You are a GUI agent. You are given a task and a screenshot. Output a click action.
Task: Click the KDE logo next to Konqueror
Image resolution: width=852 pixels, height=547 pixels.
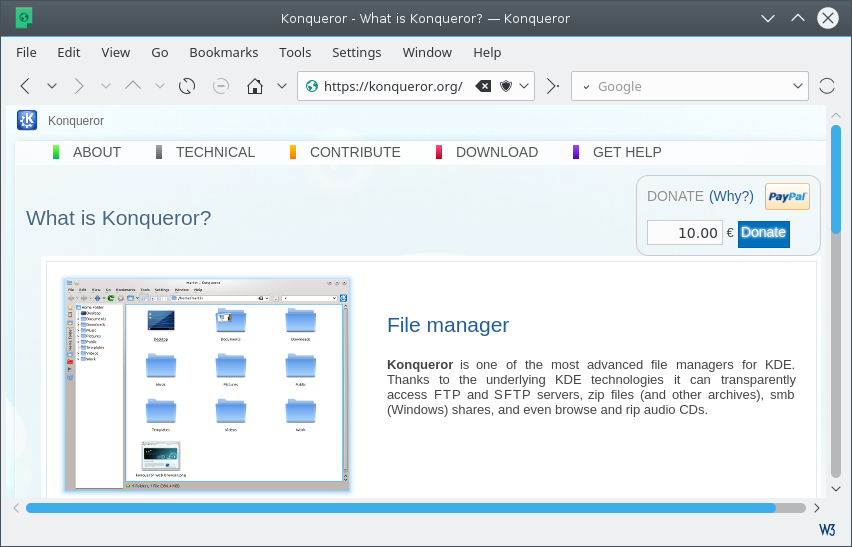pyautogui.click(x=27, y=121)
